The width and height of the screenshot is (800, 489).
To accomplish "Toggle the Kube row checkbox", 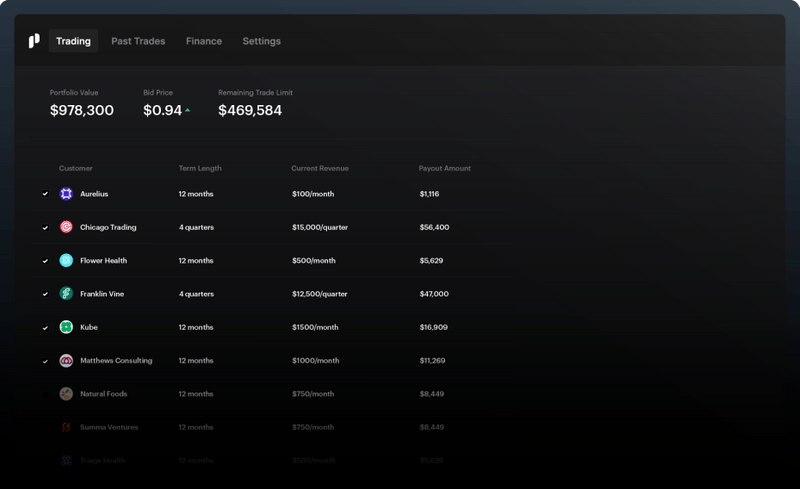I will click(x=45, y=328).
